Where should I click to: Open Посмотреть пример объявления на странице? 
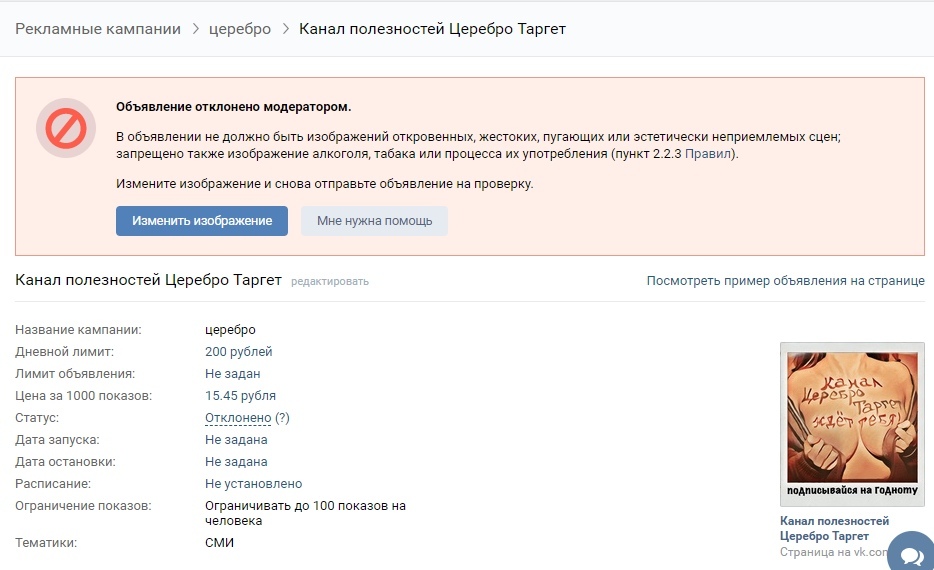point(785,281)
